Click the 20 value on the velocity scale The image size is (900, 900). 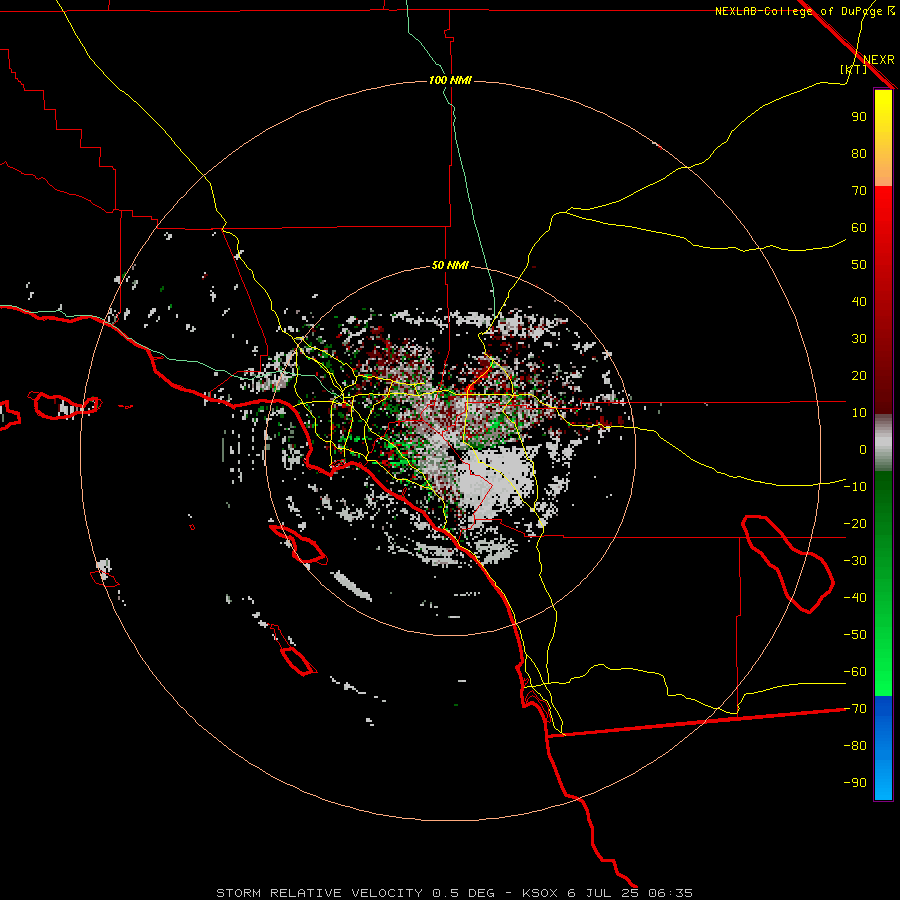point(859,376)
